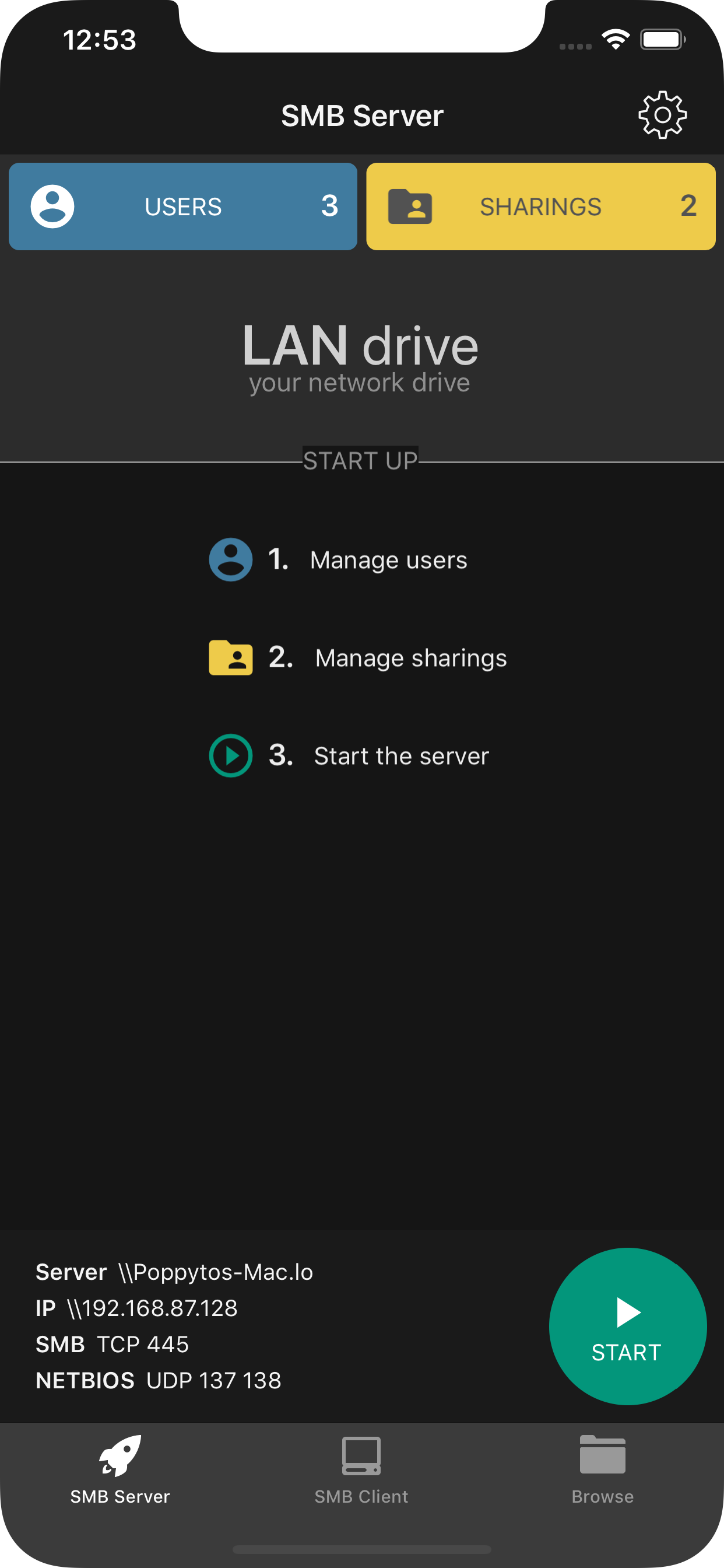The height and width of the screenshot is (1568, 724).
Task: Click the blue user icon beside step 1
Action: (x=231, y=559)
